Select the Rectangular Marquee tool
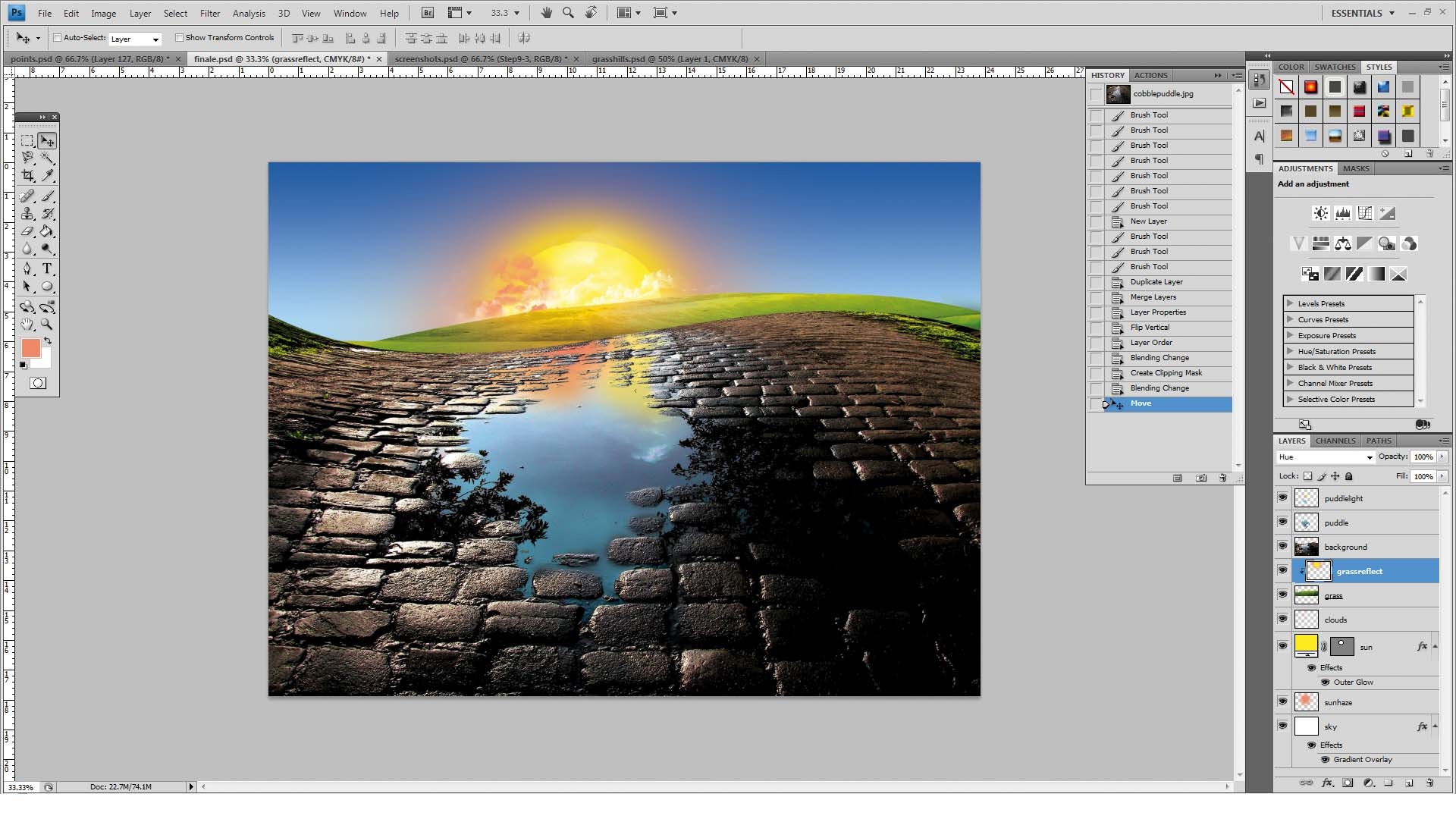Viewport: 1456px width, 819px height. [28, 141]
